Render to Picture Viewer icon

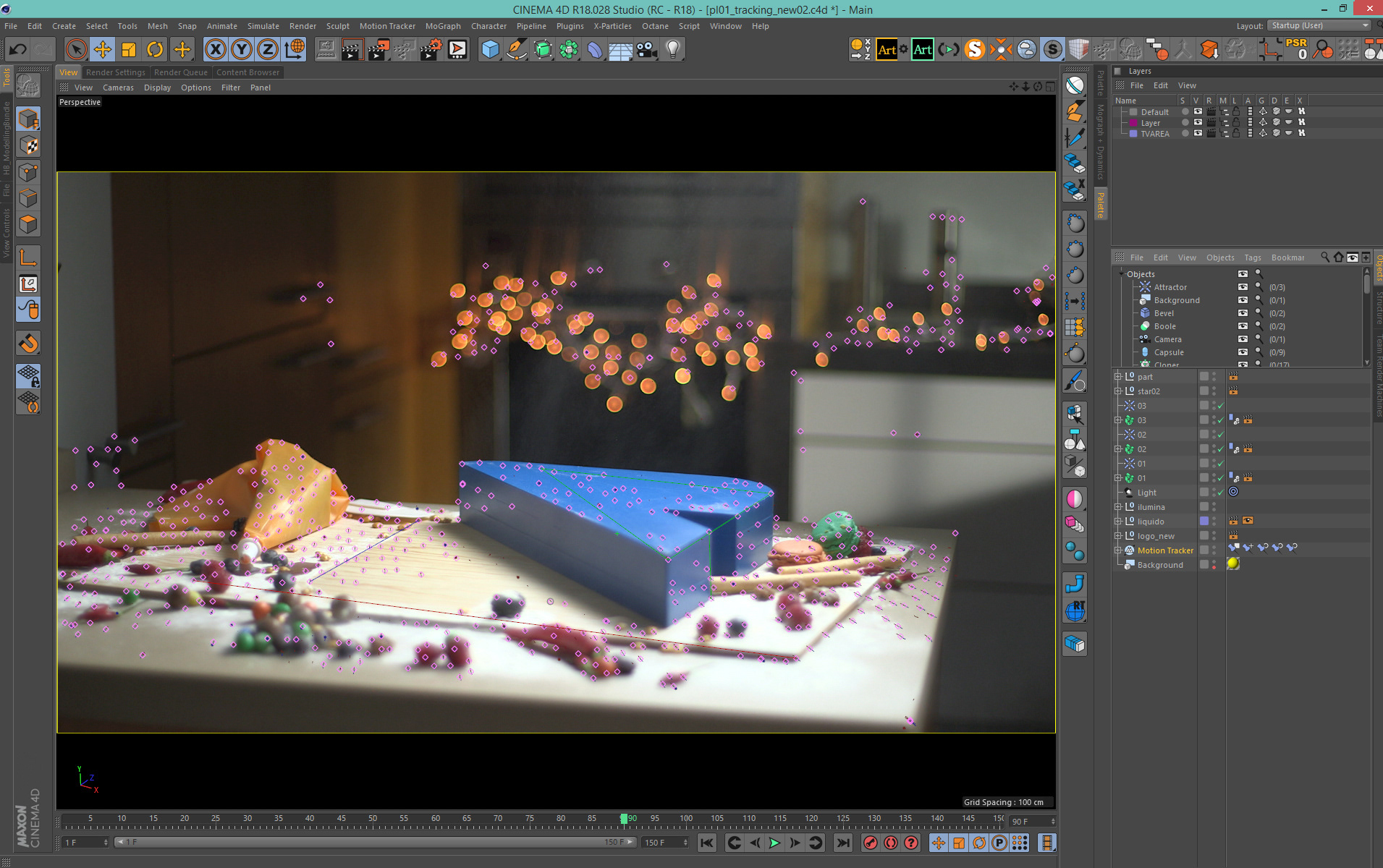tap(378, 50)
